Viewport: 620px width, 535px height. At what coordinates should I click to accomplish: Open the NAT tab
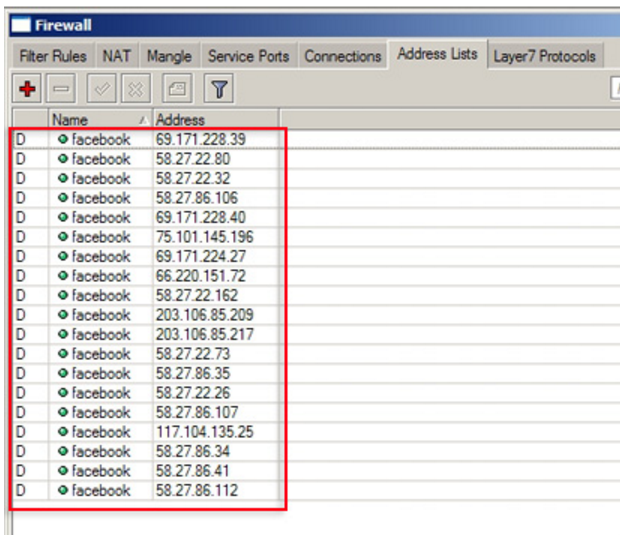point(117,56)
